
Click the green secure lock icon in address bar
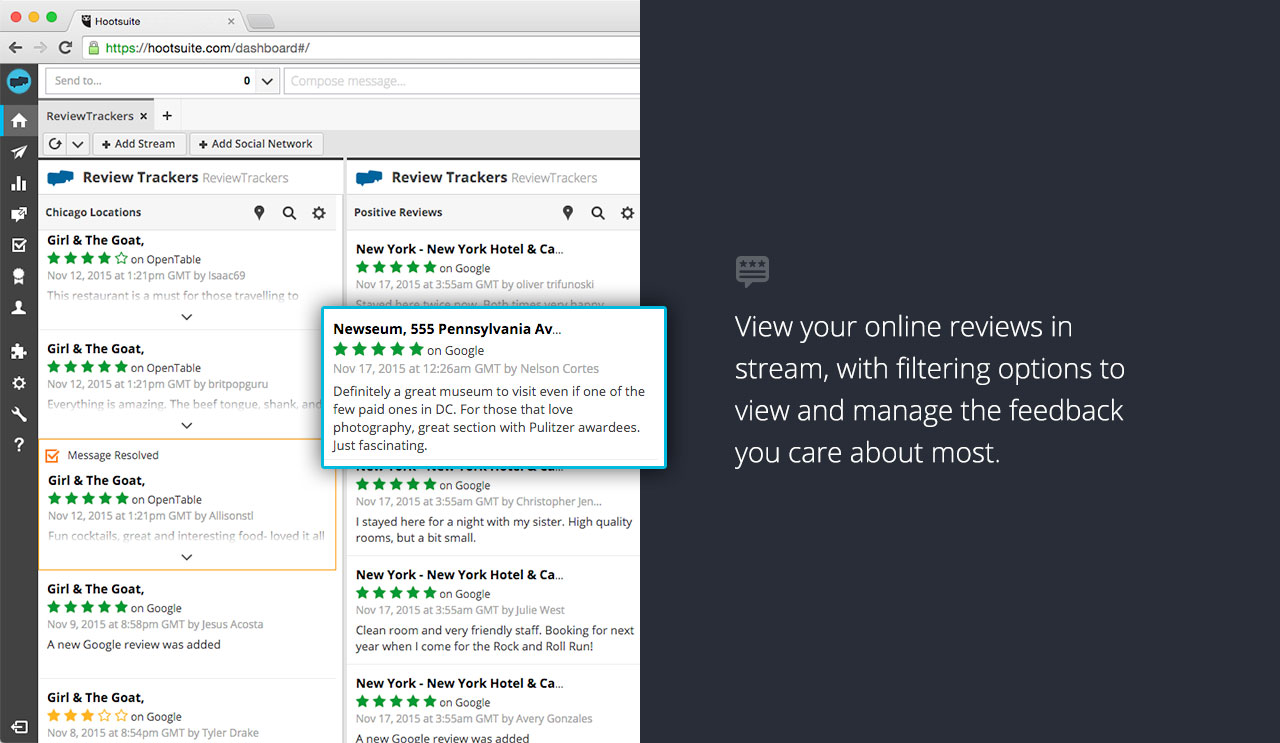tap(93, 47)
